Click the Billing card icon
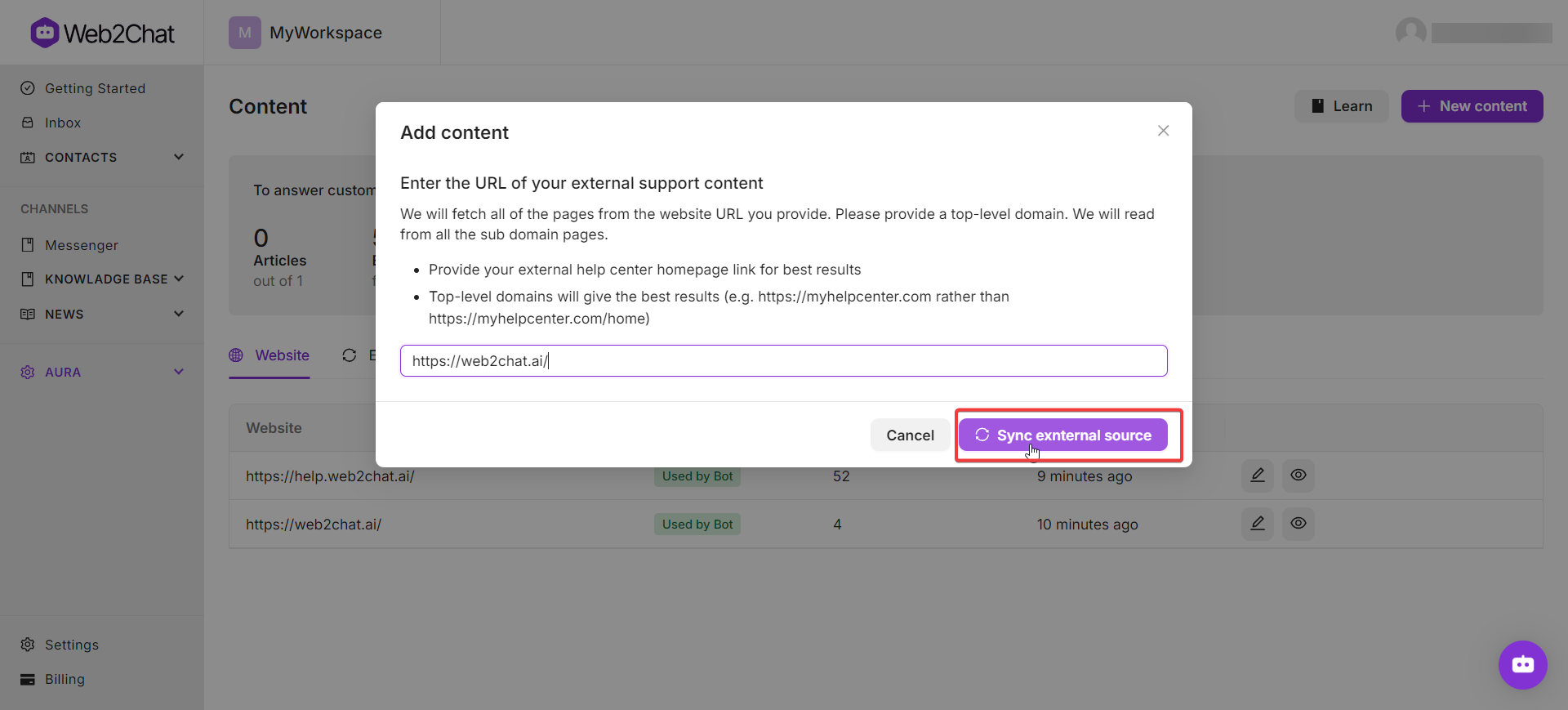The width and height of the screenshot is (1568, 710). coord(28,679)
